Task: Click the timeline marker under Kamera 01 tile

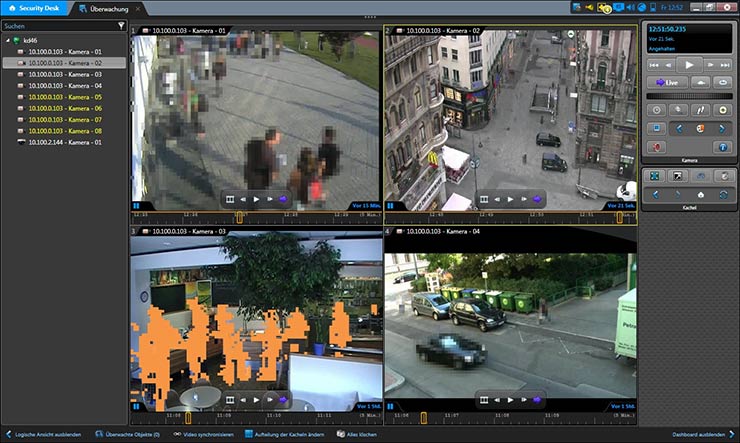Action: [239, 216]
